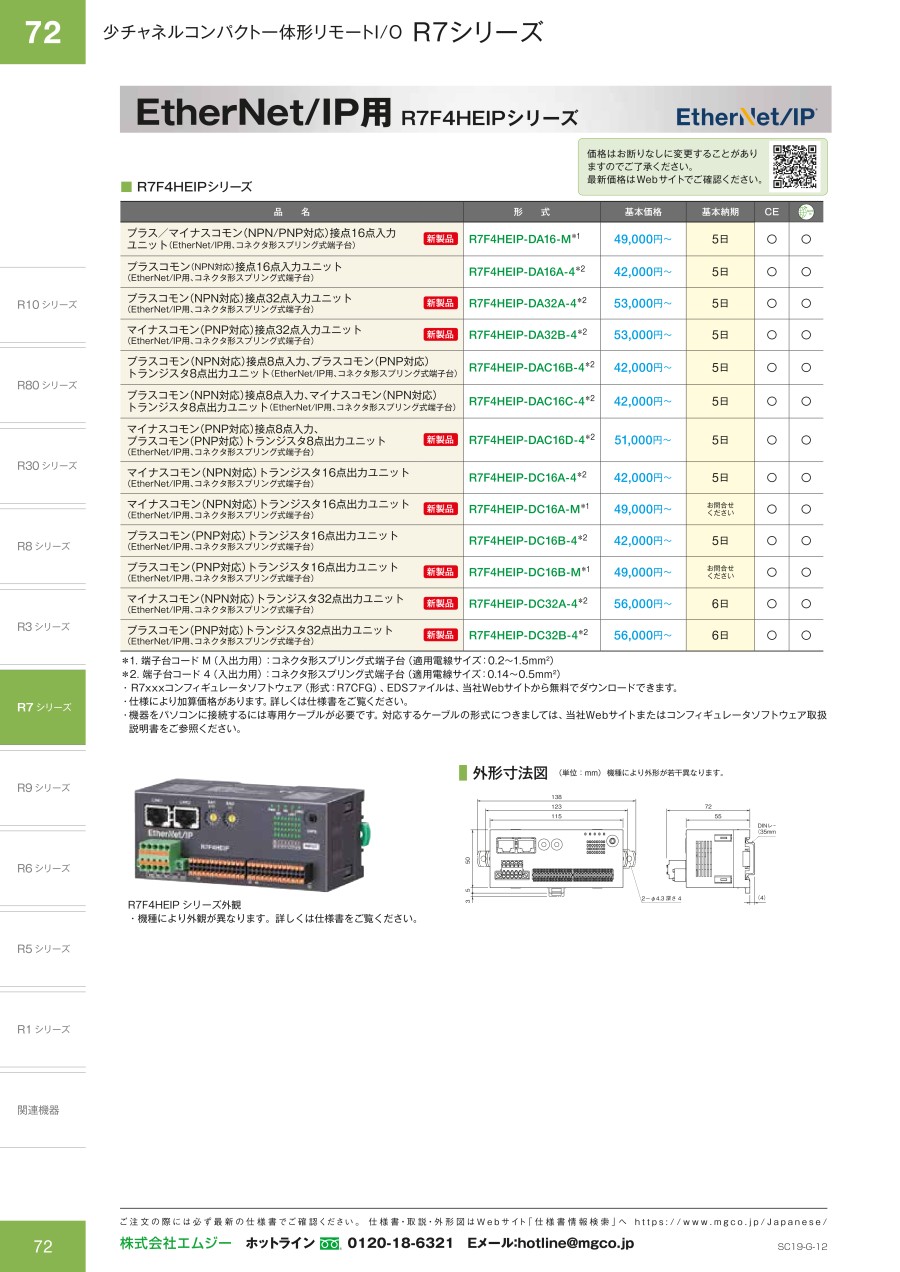Click the green RoHS icon in table header
This screenshot has height=1272, width=900.
(805, 212)
